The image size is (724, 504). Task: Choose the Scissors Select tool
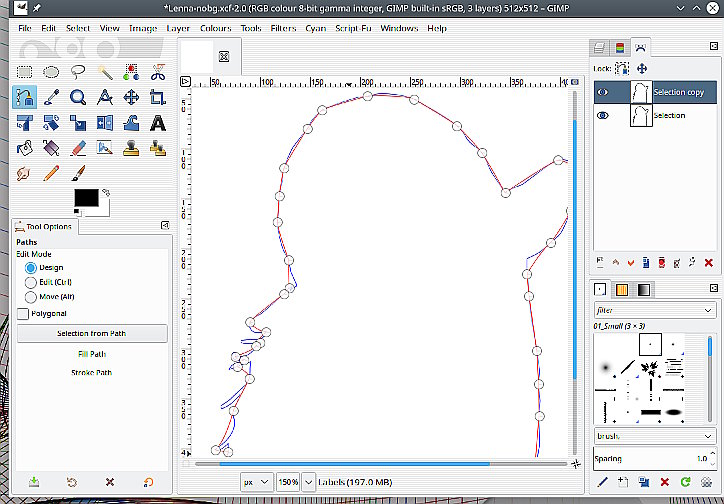pyautogui.click(x=158, y=72)
